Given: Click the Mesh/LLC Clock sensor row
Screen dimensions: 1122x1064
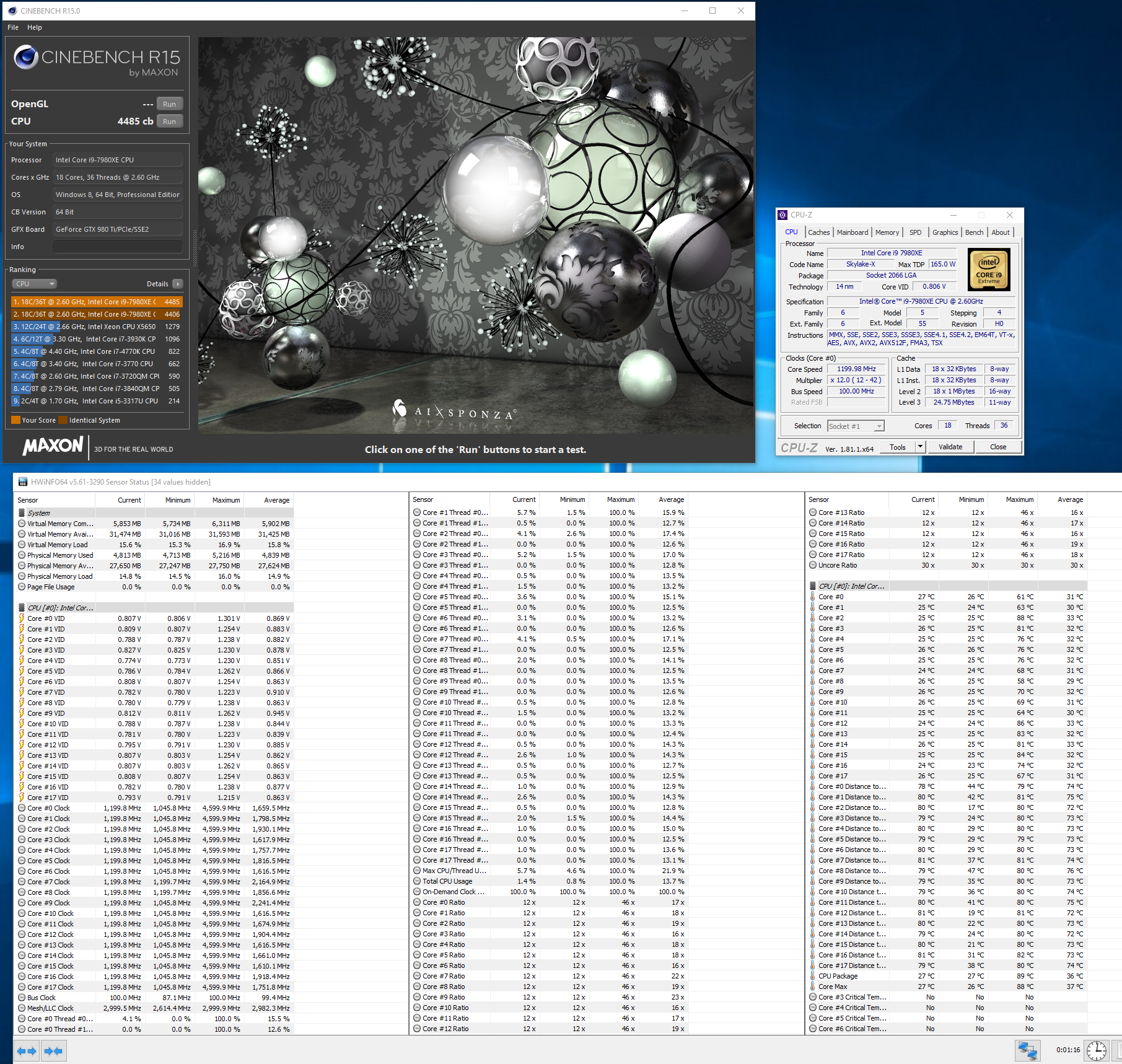Looking at the screenshot, I should point(154,1008).
